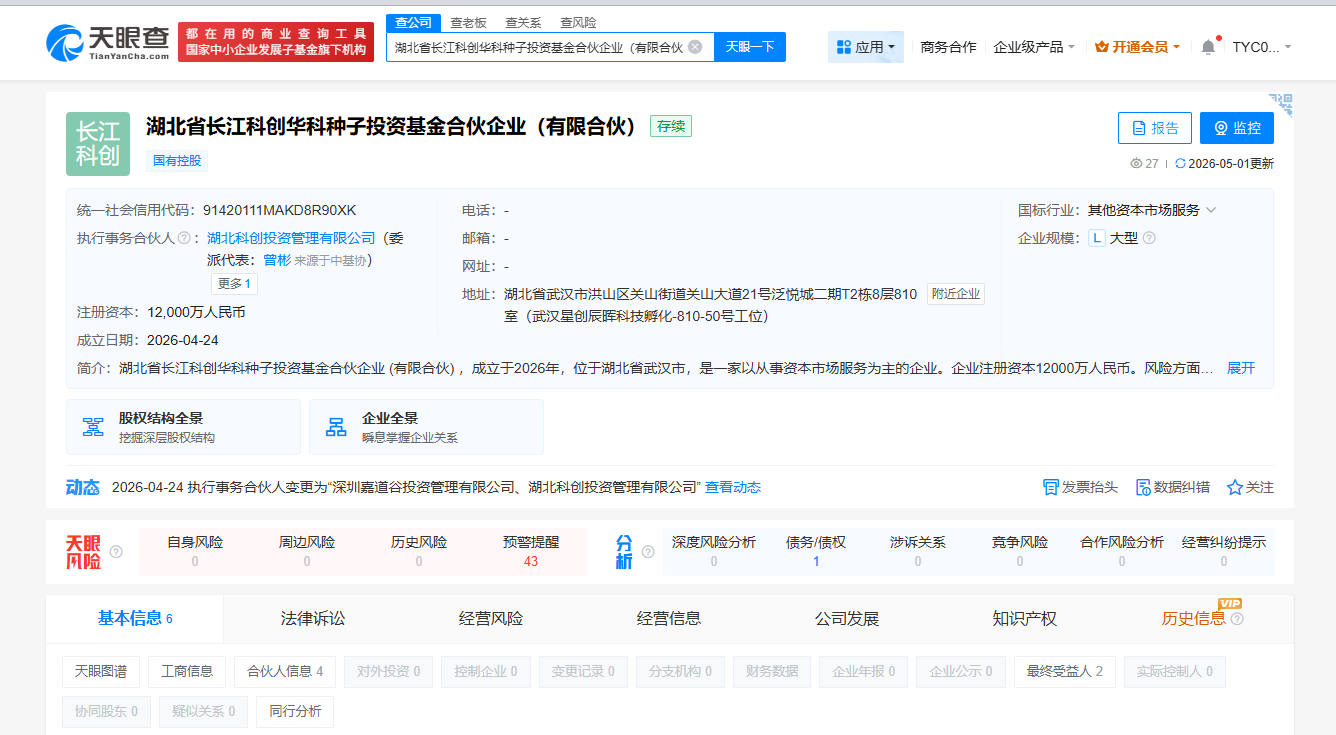Select the 最终受益人 2 sub-tab
1336x735 pixels.
[1065, 671]
